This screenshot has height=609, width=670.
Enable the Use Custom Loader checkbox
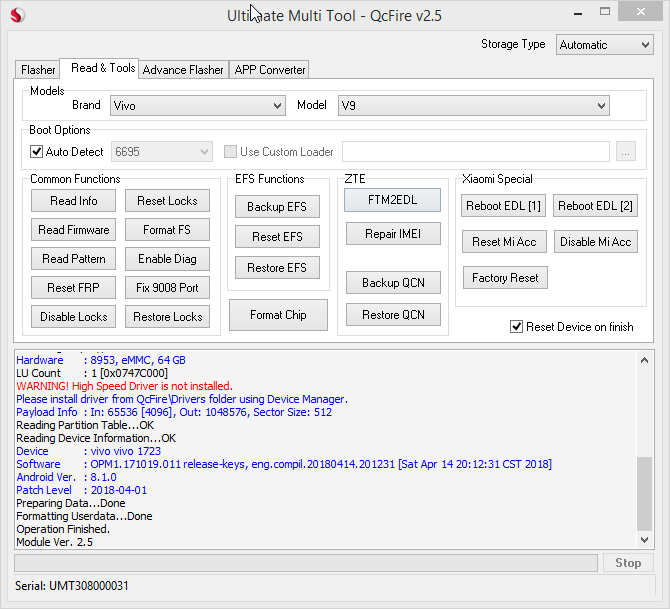click(x=231, y=152)
